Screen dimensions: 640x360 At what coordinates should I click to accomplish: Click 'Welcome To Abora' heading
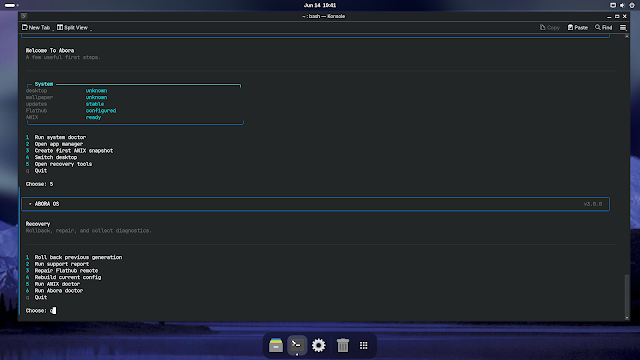[x=50, y=51]
